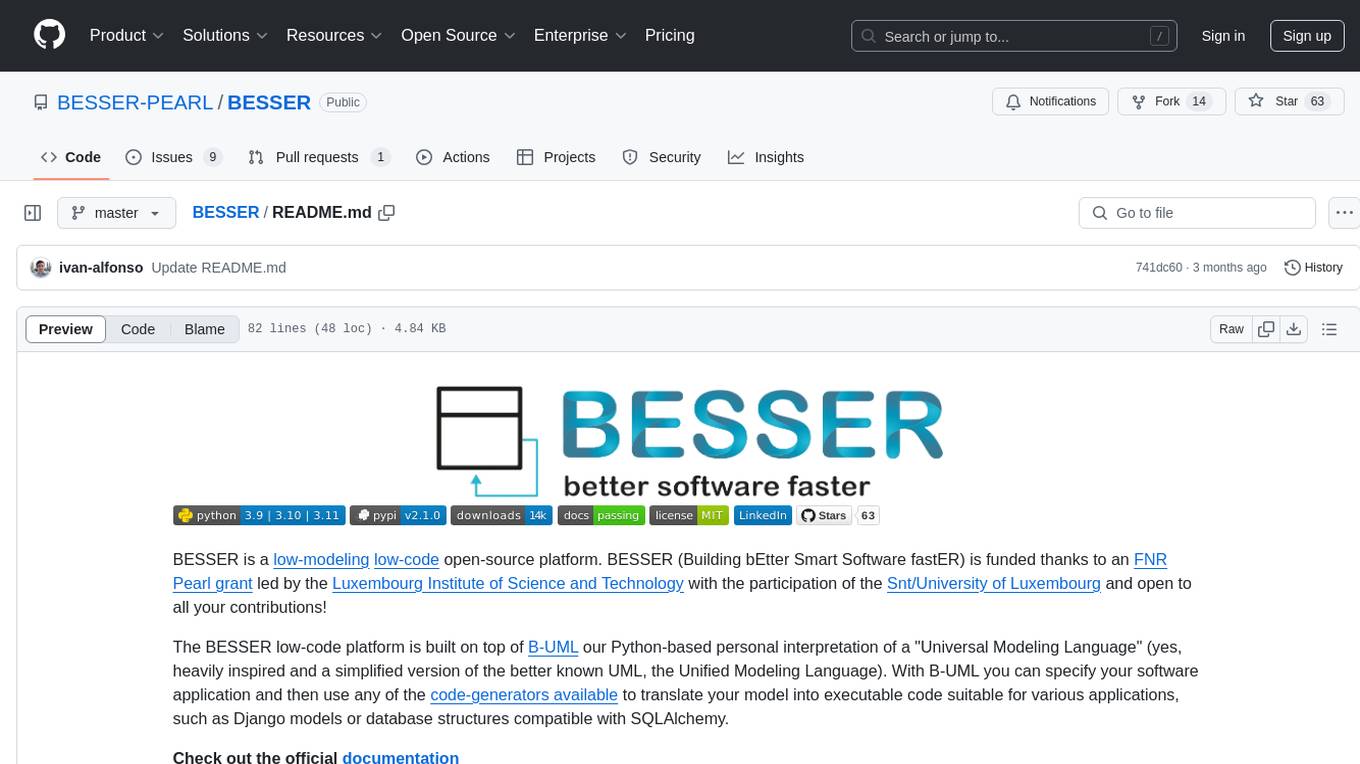Click the python versions badge
The width and height of the screenshot is (1360, 764).
pyautogui.click(x=259, y=515)
